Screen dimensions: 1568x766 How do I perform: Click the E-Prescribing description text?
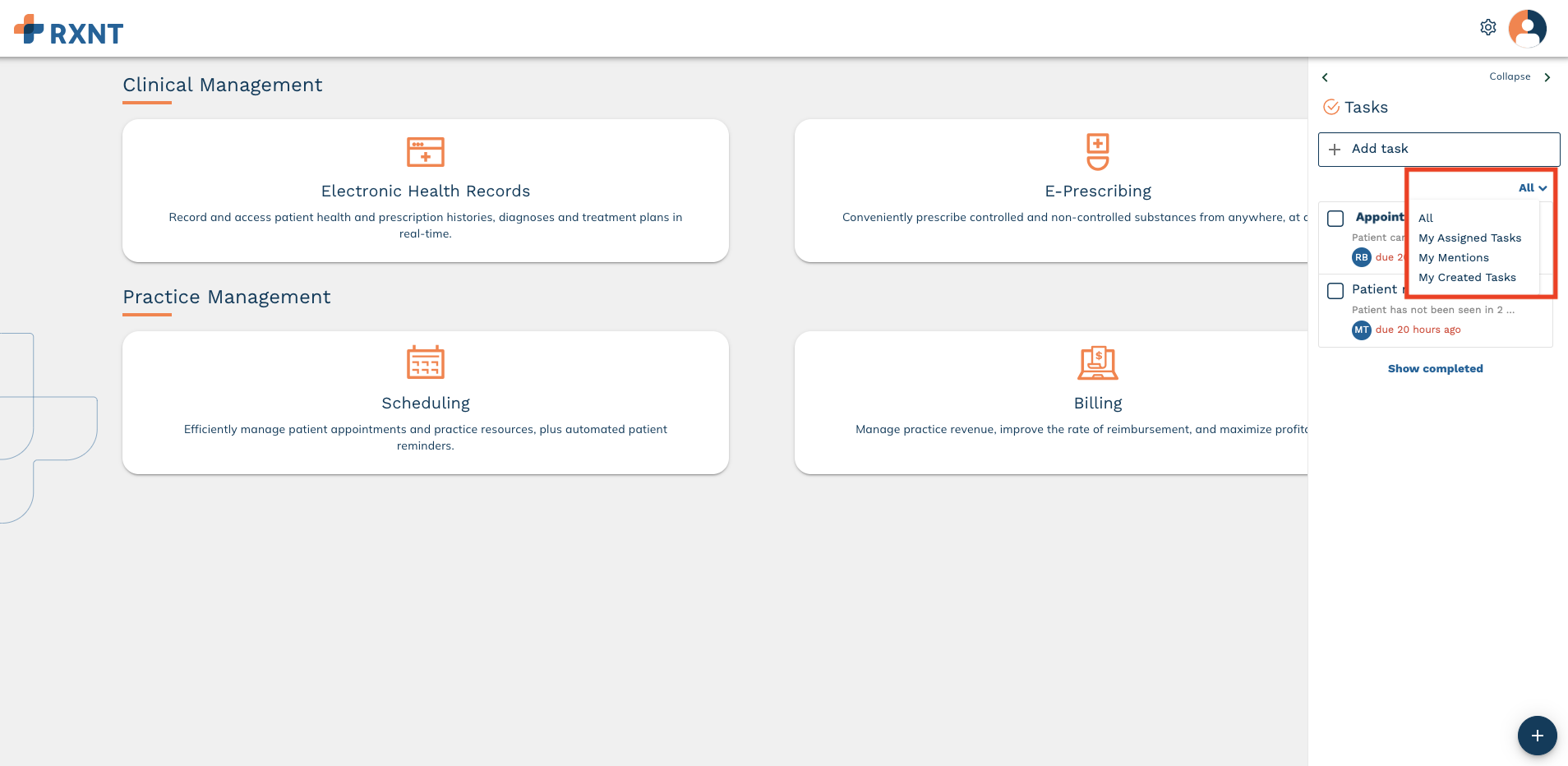pyautogui.click(x=1075, y=217)
